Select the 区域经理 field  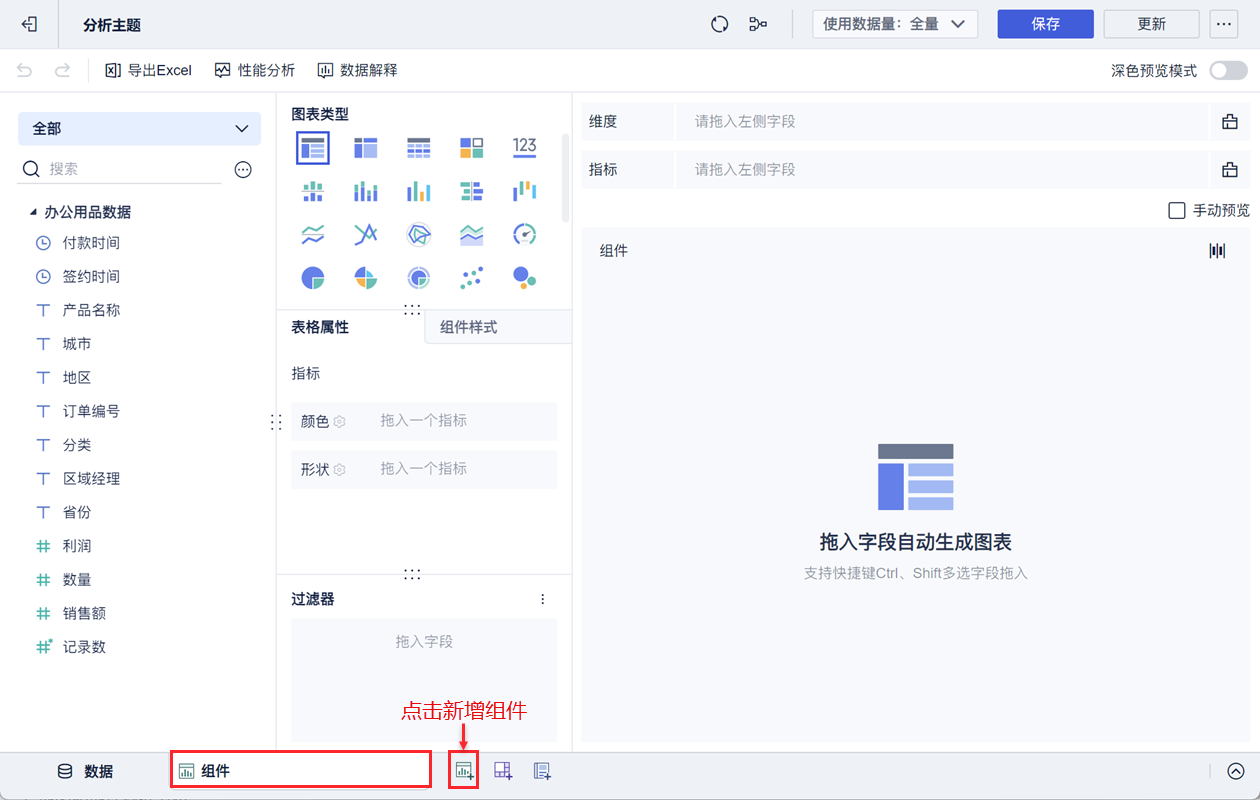[x=91, y=479]
